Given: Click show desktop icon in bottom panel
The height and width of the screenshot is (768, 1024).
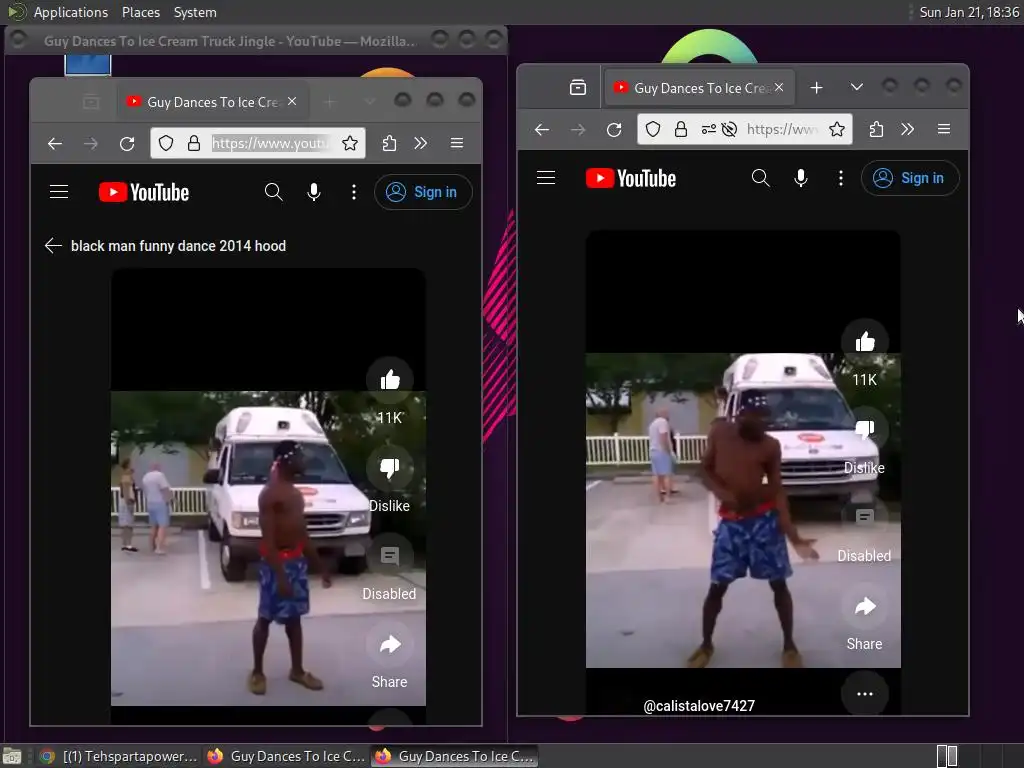Looking at the screenshot, I should coord(12,756).
